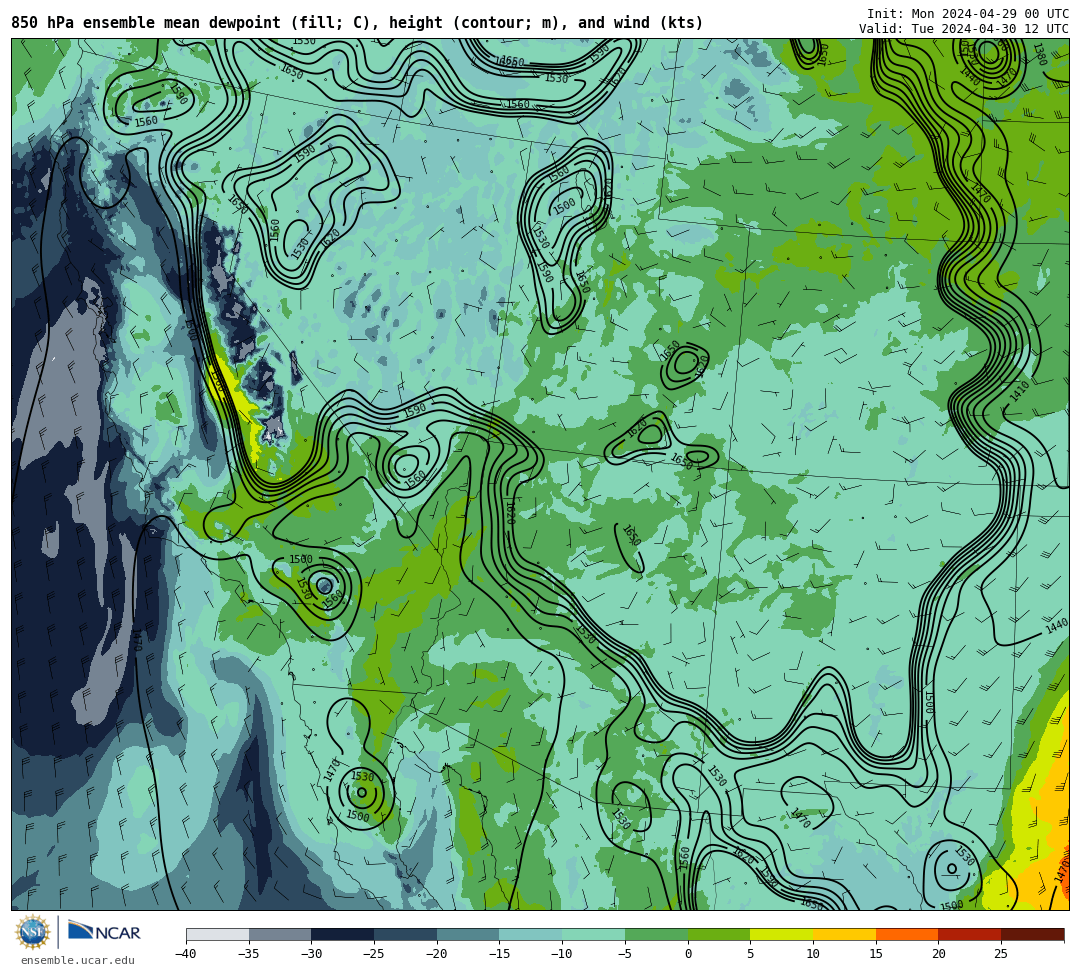The height and width of the screenshot is (973, 1080).
Task: Pick the dark brown above-25 colorbar swatch
Action: tap(1032, 934)
